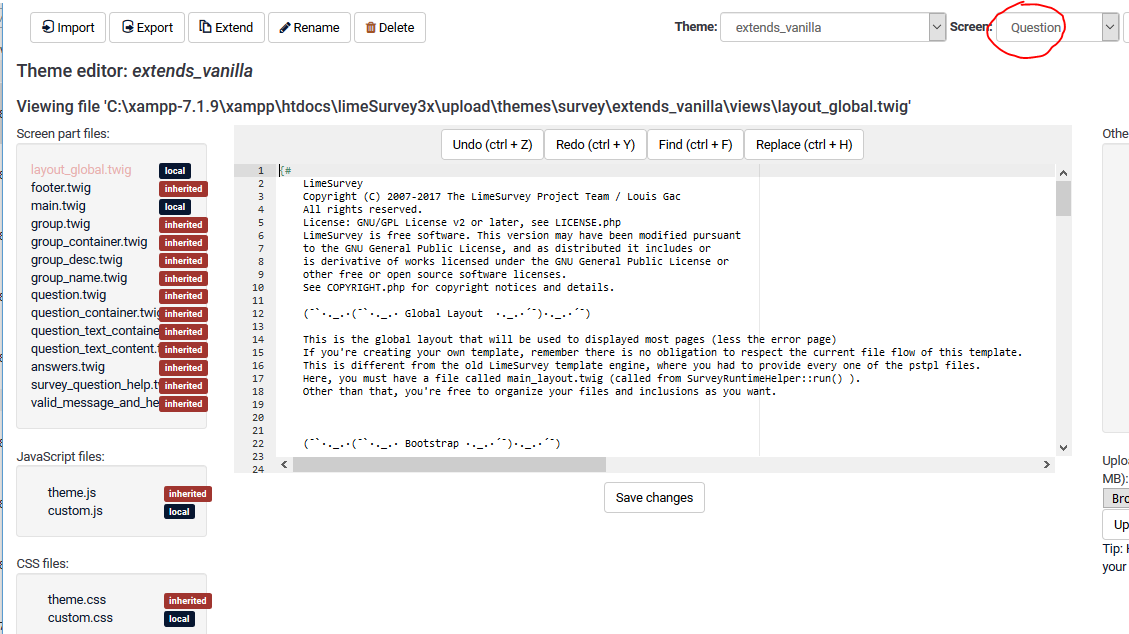
Task: Click the Extend theme button
Action: point(226,27)
